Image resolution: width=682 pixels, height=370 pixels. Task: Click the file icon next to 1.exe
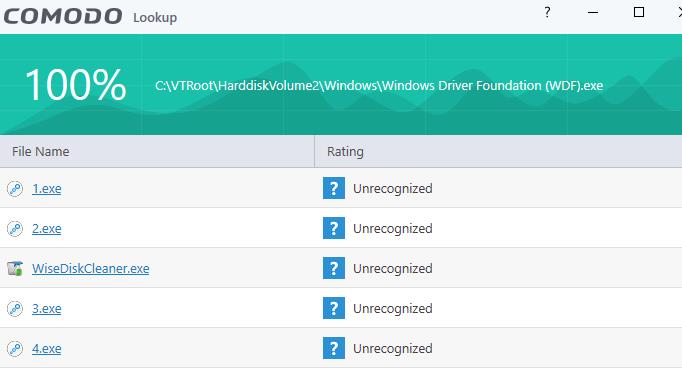coord(15,189)
